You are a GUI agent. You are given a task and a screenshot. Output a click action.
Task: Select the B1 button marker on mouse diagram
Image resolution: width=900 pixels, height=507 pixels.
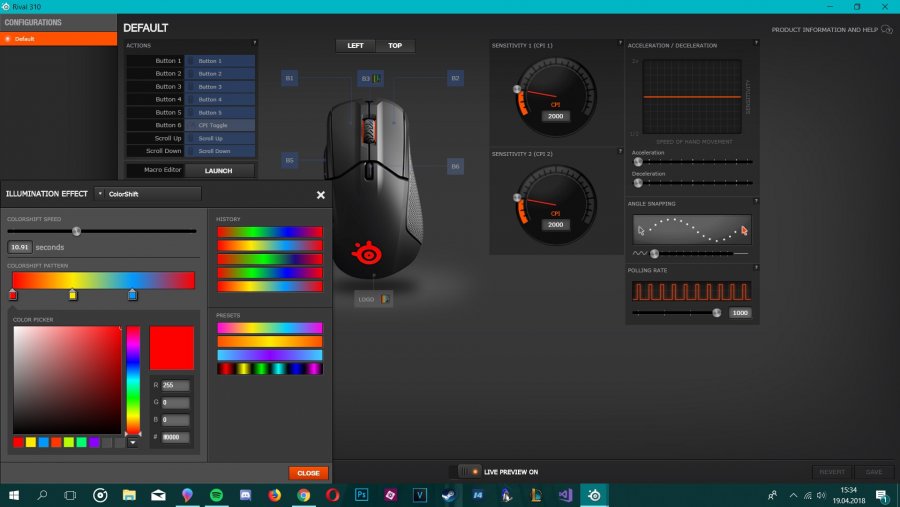pos(289,78)
